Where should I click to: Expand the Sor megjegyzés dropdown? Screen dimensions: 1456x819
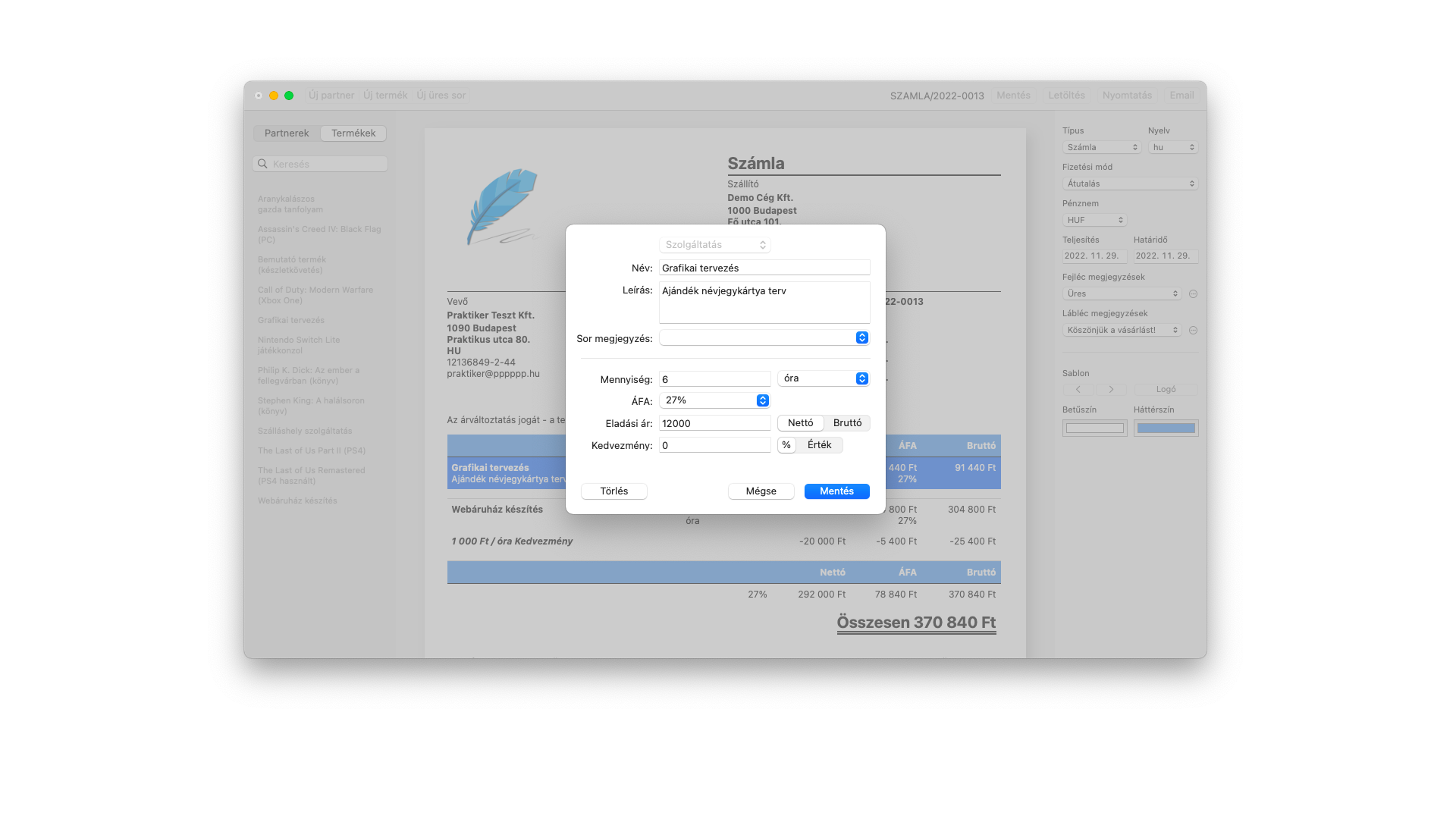(x=861, y=337)
